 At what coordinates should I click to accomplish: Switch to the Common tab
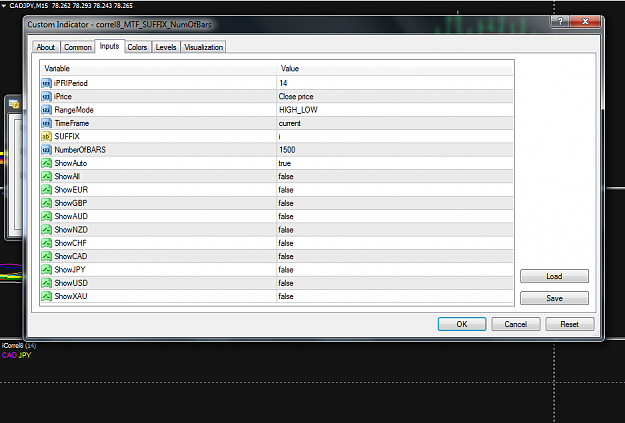[x=78, y=47]
